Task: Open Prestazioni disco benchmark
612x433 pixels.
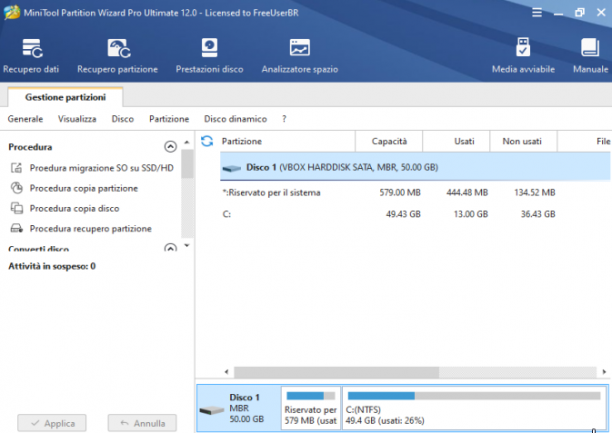Action: [209, 56]
